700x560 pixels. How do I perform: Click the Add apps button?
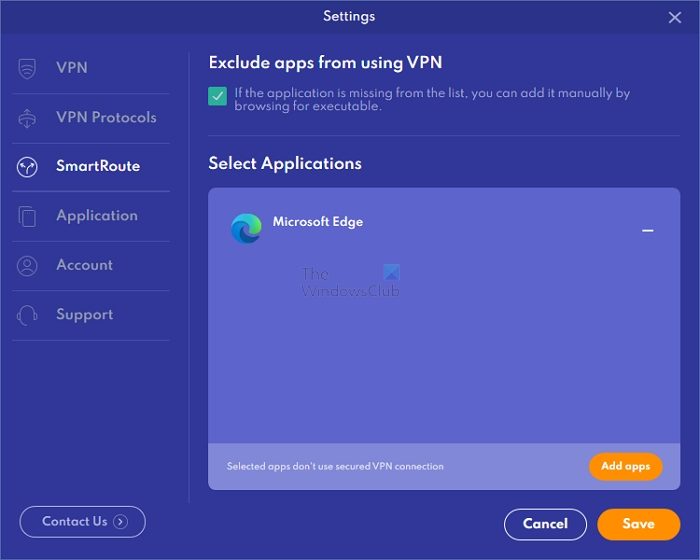click(x=625, y=466)
